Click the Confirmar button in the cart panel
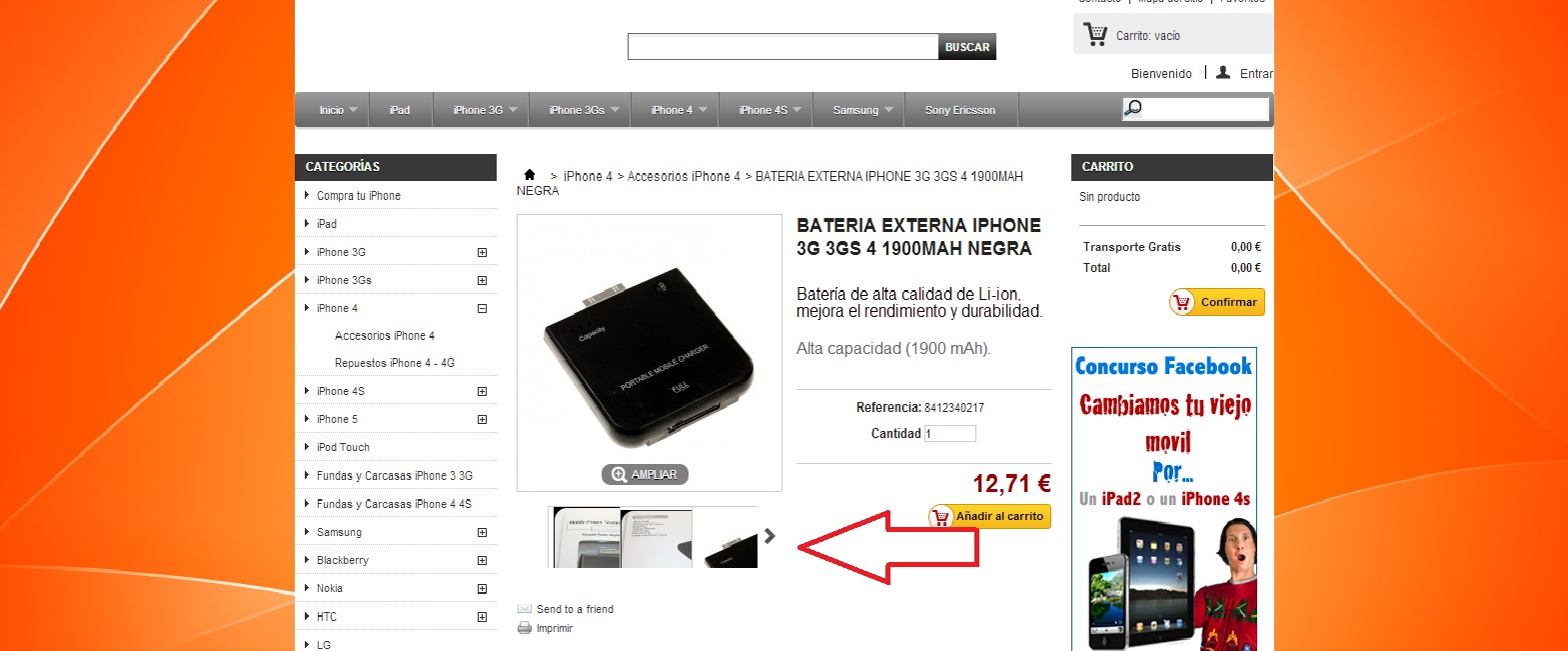The width and height of the screenshot is (1568, 651). point(1217,302)
